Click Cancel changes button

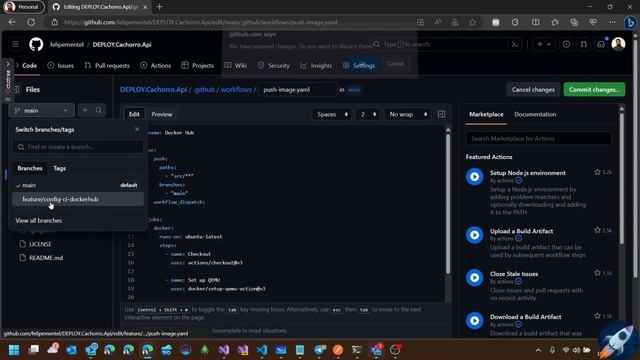(533, 89)
